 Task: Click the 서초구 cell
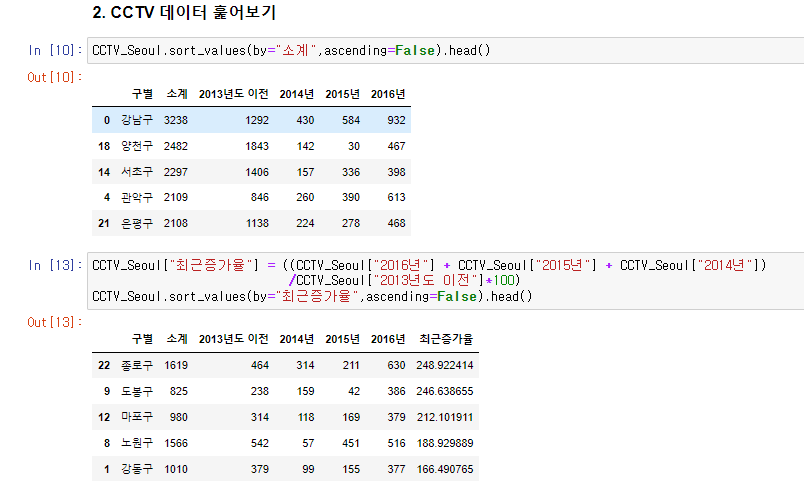click(137, 172)
